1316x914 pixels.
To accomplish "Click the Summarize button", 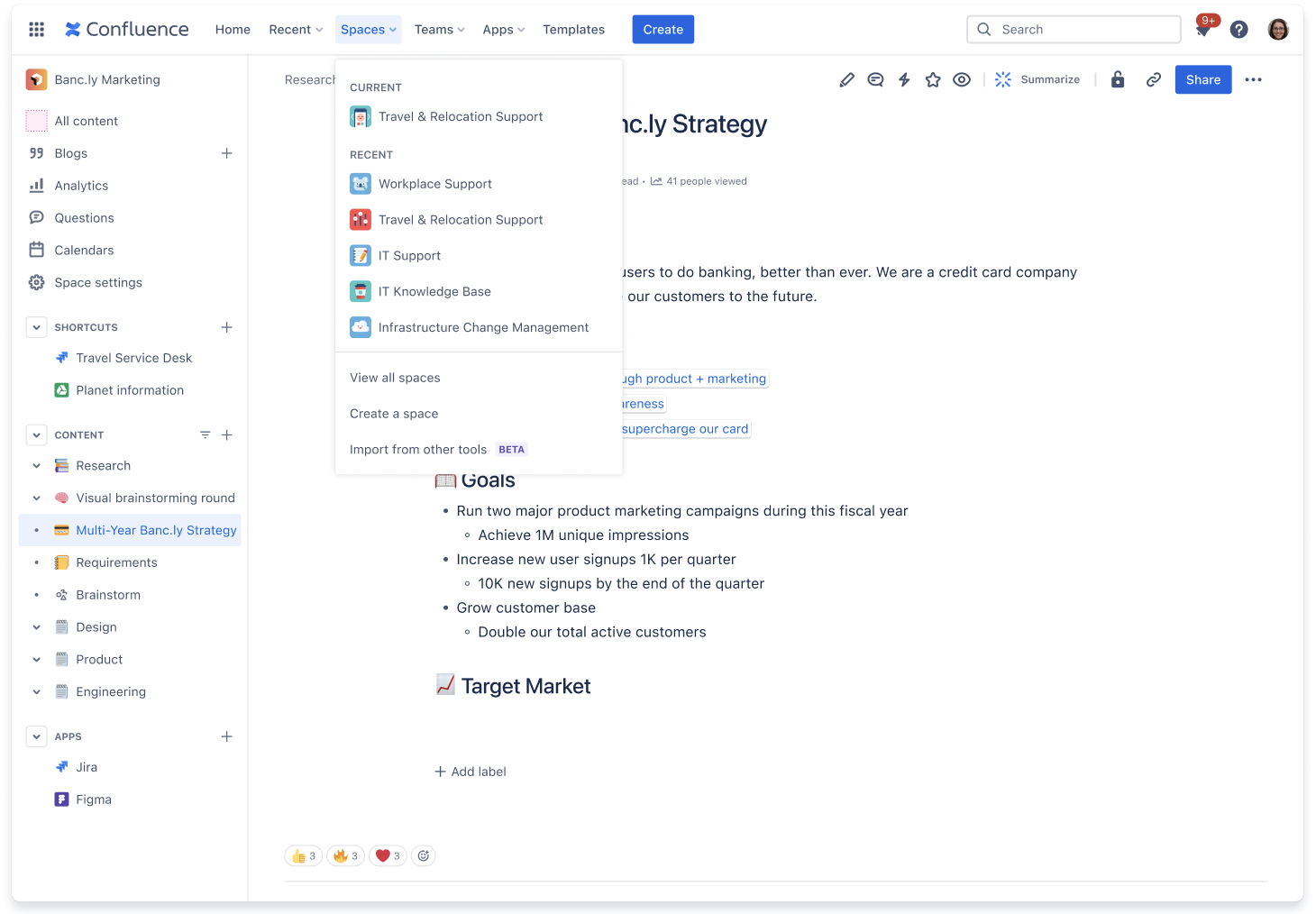I will [1037, 79].
